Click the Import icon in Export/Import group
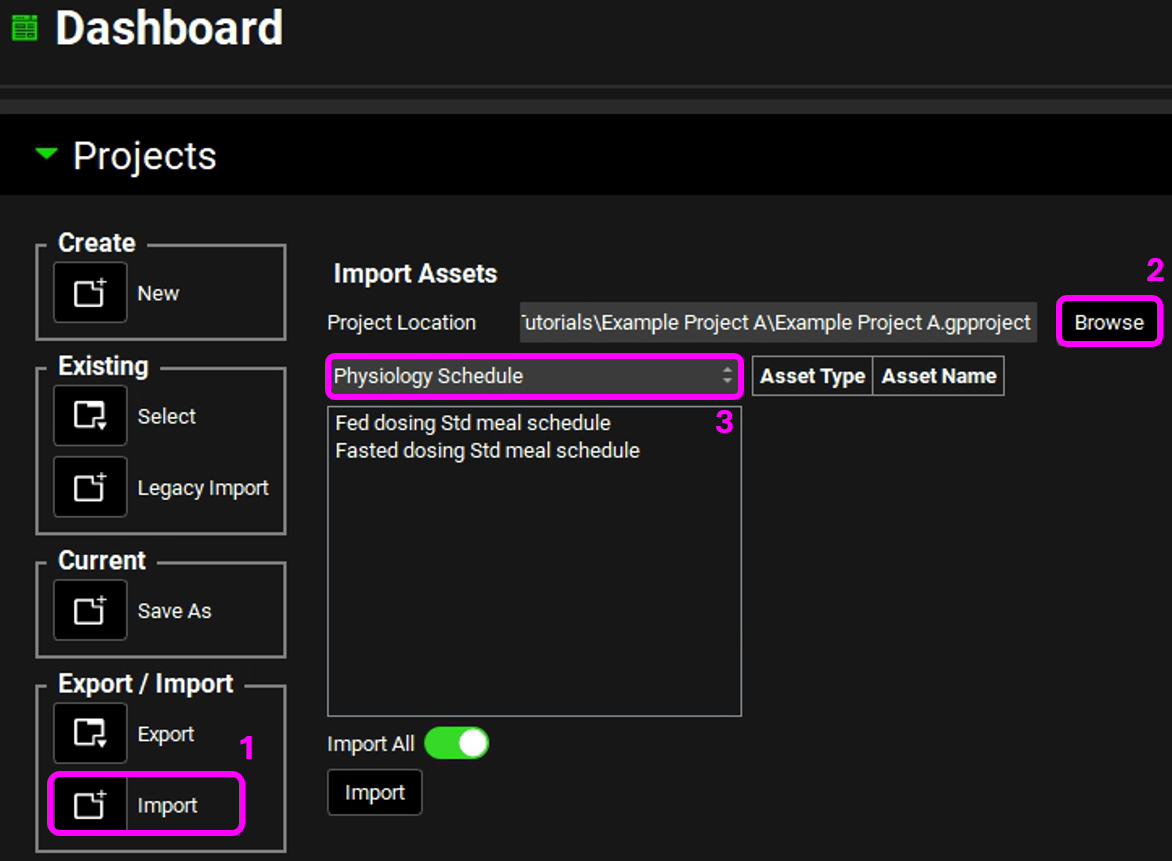The width and height of the screenshot is (1172, 861). pyautogui.click(x=90, y=805)
